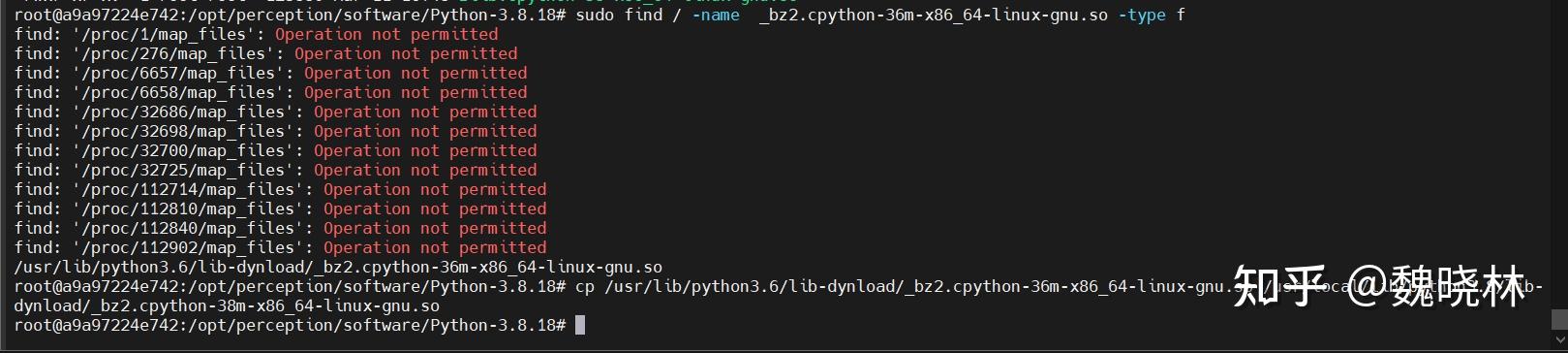Click '/proc/112810/map_files' error path
1568x353 pixels.
tap(188, 209)
